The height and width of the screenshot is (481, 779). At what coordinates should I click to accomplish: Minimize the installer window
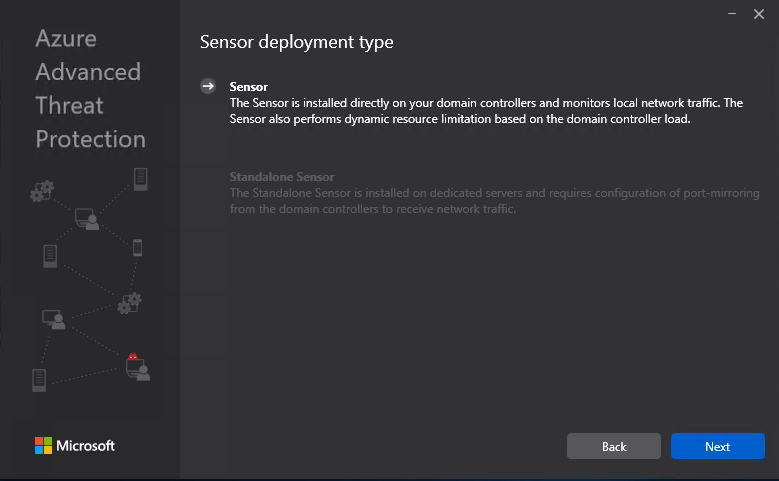click(x=732, y=12)
